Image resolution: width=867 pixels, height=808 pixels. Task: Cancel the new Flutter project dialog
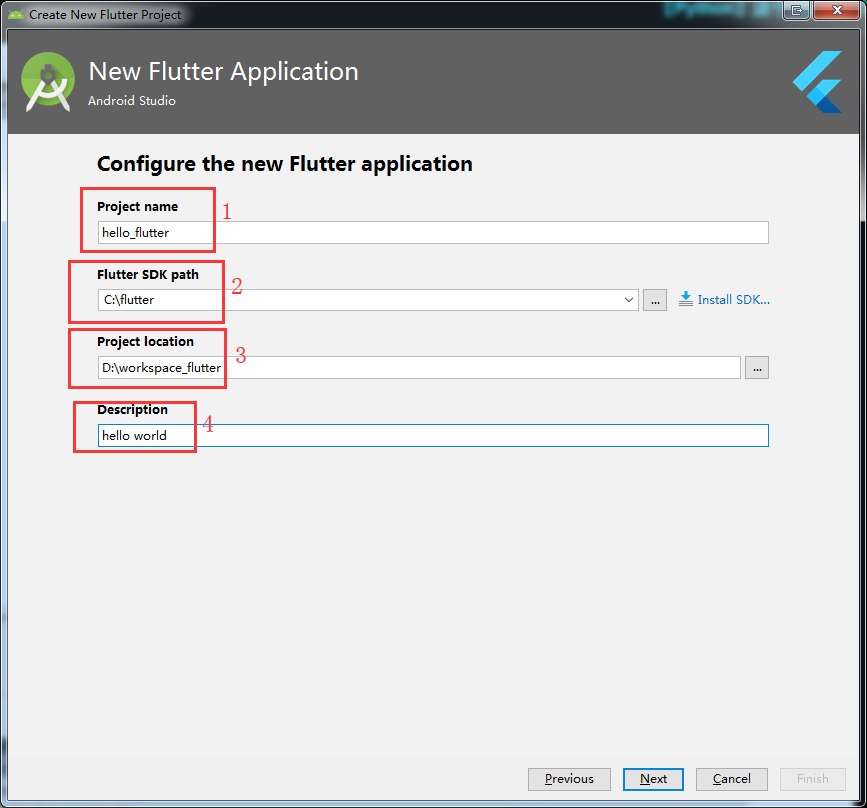732,779
